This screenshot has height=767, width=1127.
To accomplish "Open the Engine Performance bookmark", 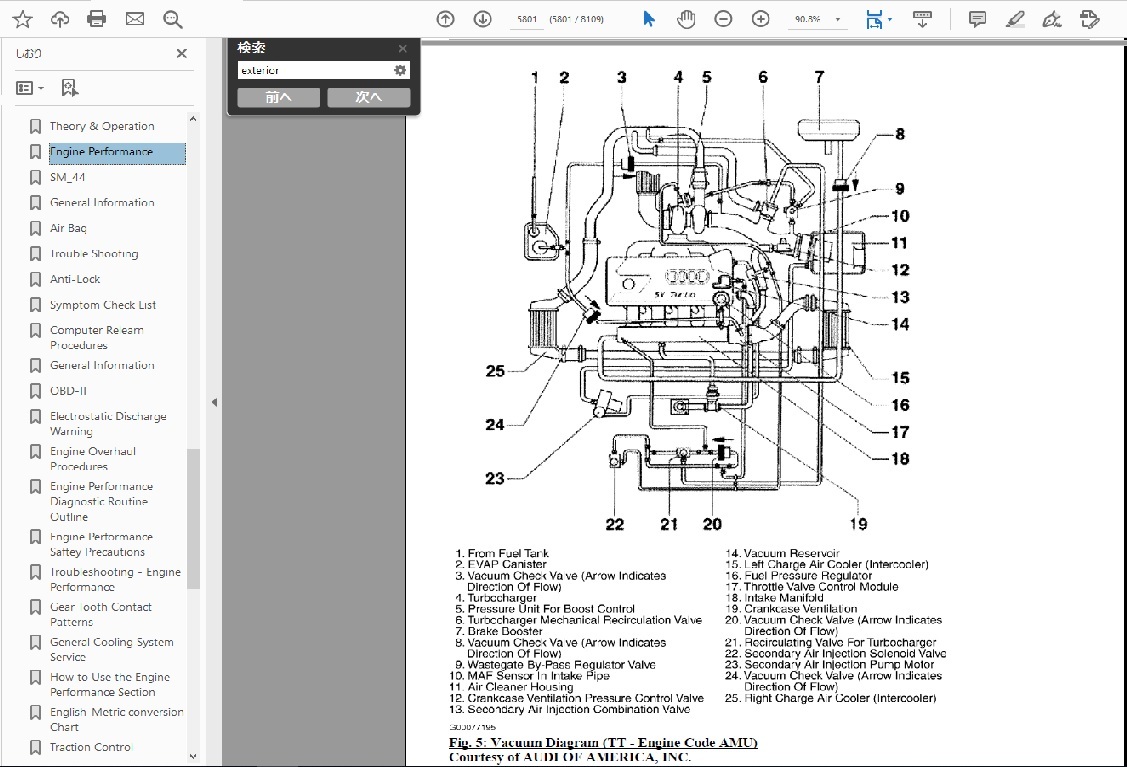I will pyautogui.click(x=101, y=152).
